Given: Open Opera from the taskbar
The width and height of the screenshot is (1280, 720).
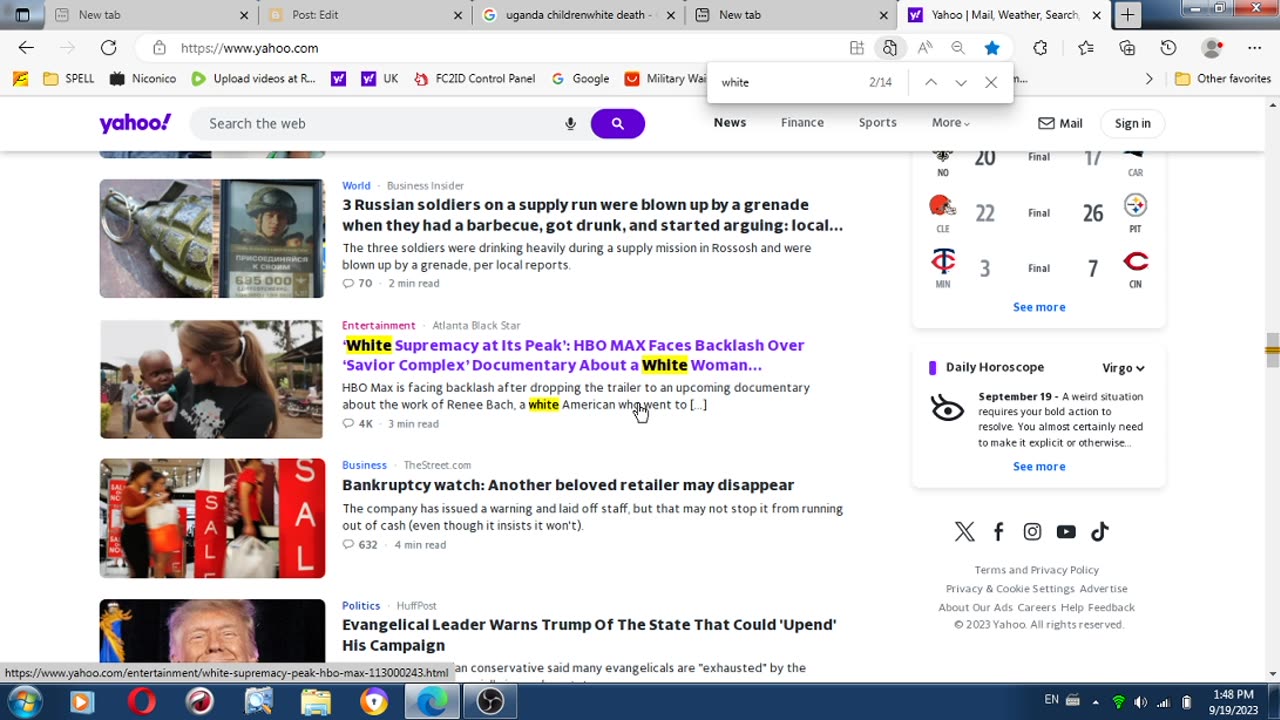Looking at the screenshot, I should 142,702.
